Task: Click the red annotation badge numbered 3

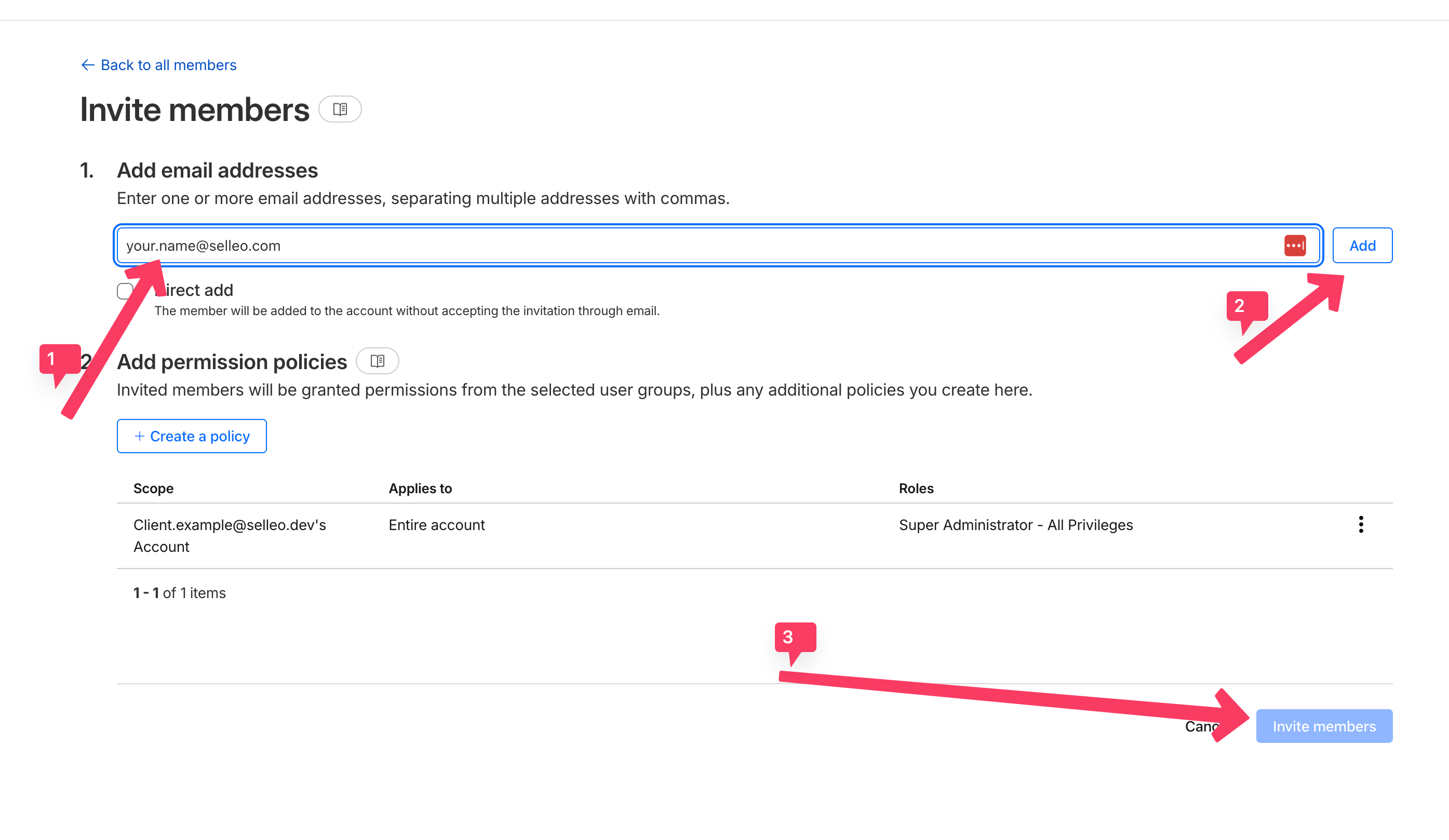Action: [795, 638]
